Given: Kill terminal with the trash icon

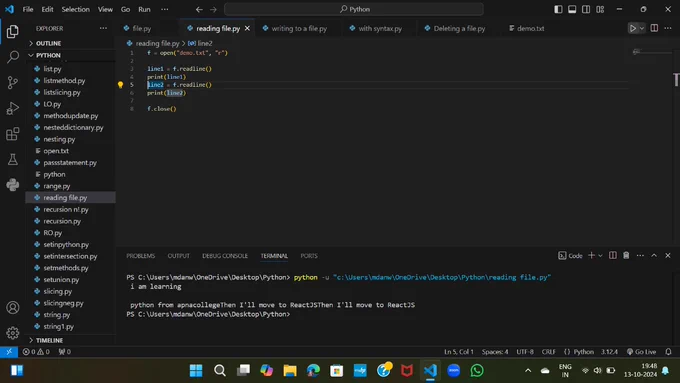Looking at the screenshot, I should [x=626, y=255].
